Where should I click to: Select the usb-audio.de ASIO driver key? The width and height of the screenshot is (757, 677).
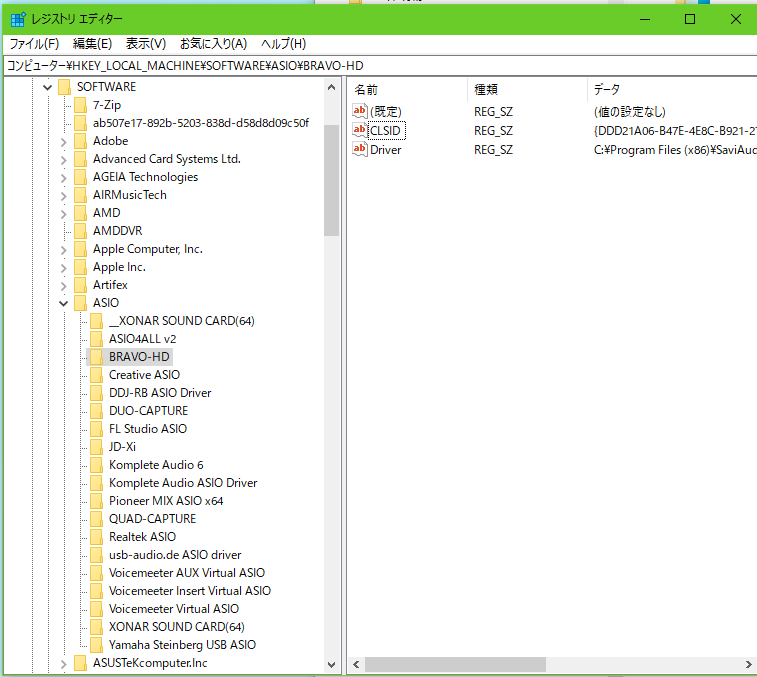pyautogui.click(x=175, y=555)
